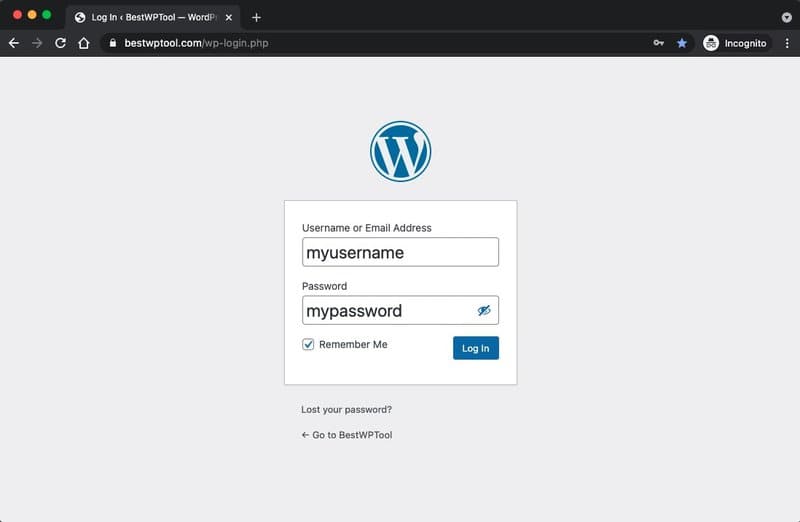Click the browser forward arrow
Image resolution: width=800 pixels, height=522 pixels.
37,43
